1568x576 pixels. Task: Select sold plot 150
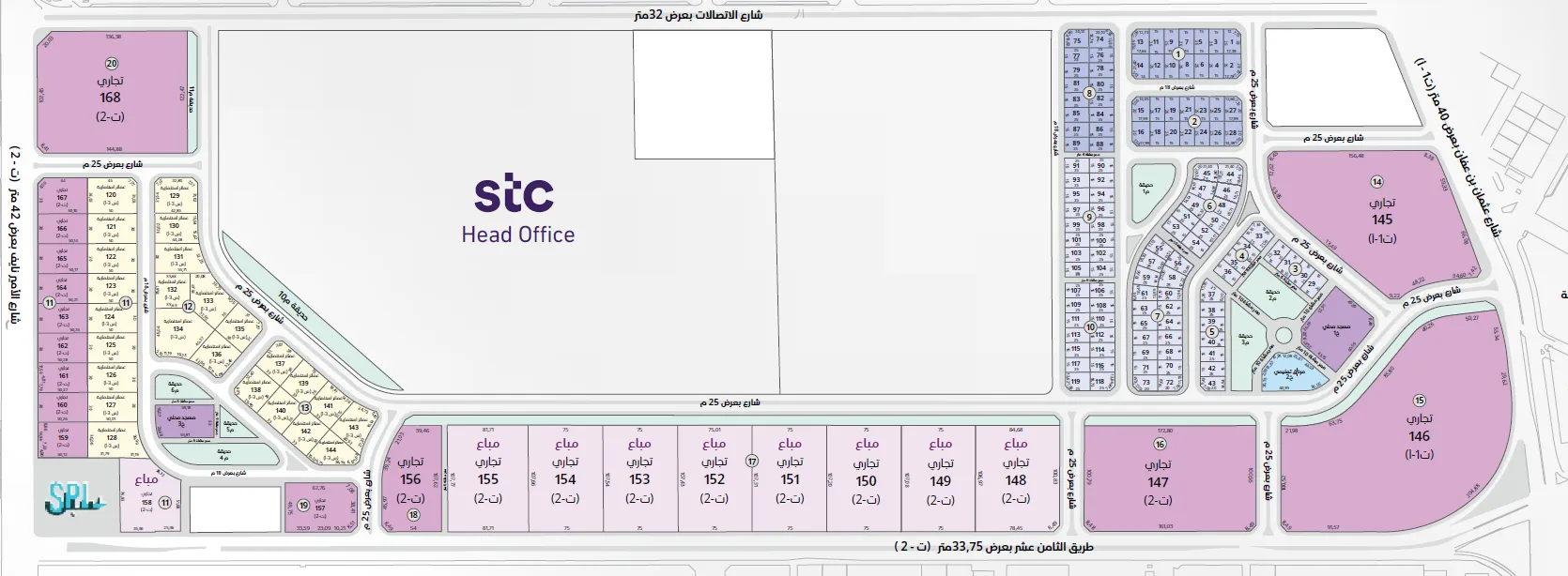(865, 478)
